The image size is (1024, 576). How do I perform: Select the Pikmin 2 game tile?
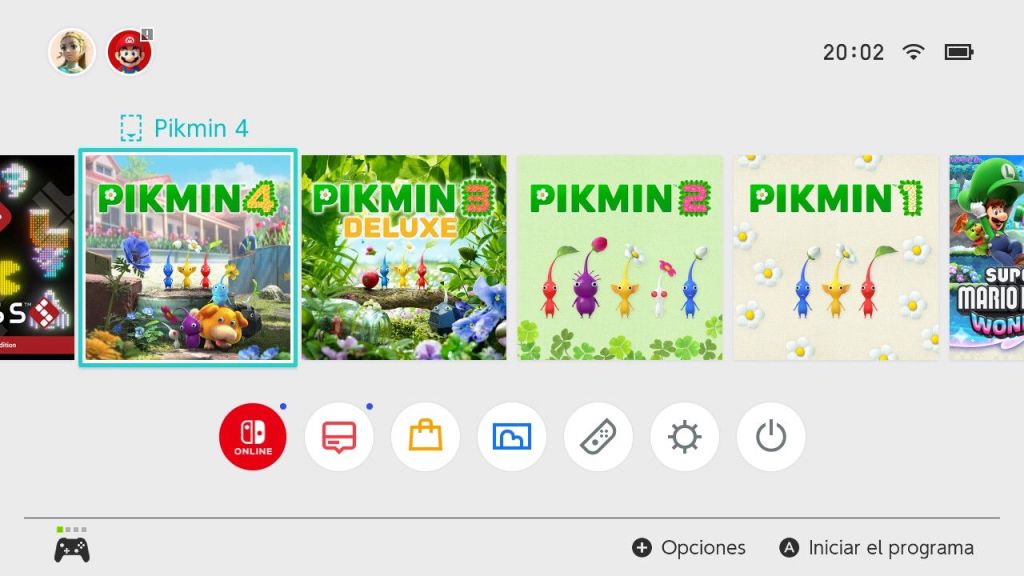(620, 257)
